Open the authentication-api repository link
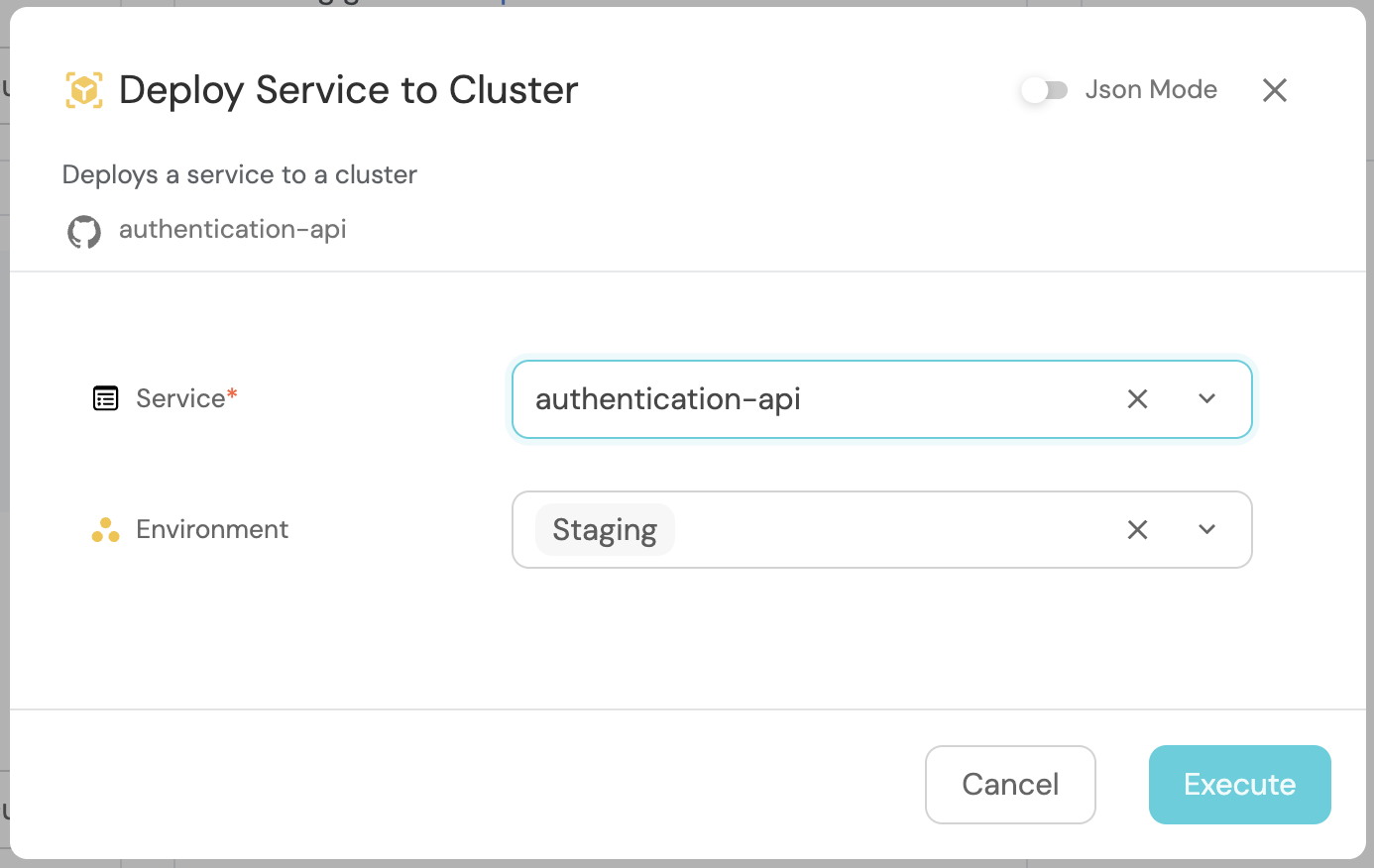 tap(232, 230)
